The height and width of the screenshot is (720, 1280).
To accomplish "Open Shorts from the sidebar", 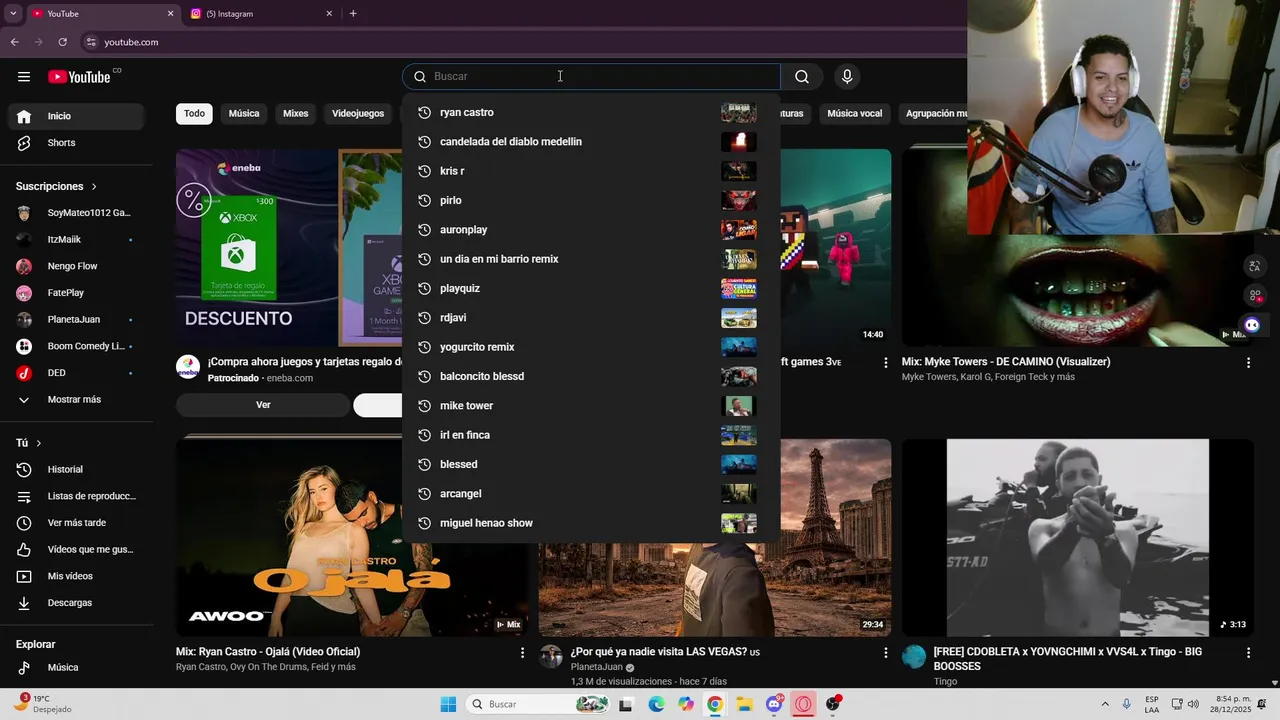I will (76, 143).
